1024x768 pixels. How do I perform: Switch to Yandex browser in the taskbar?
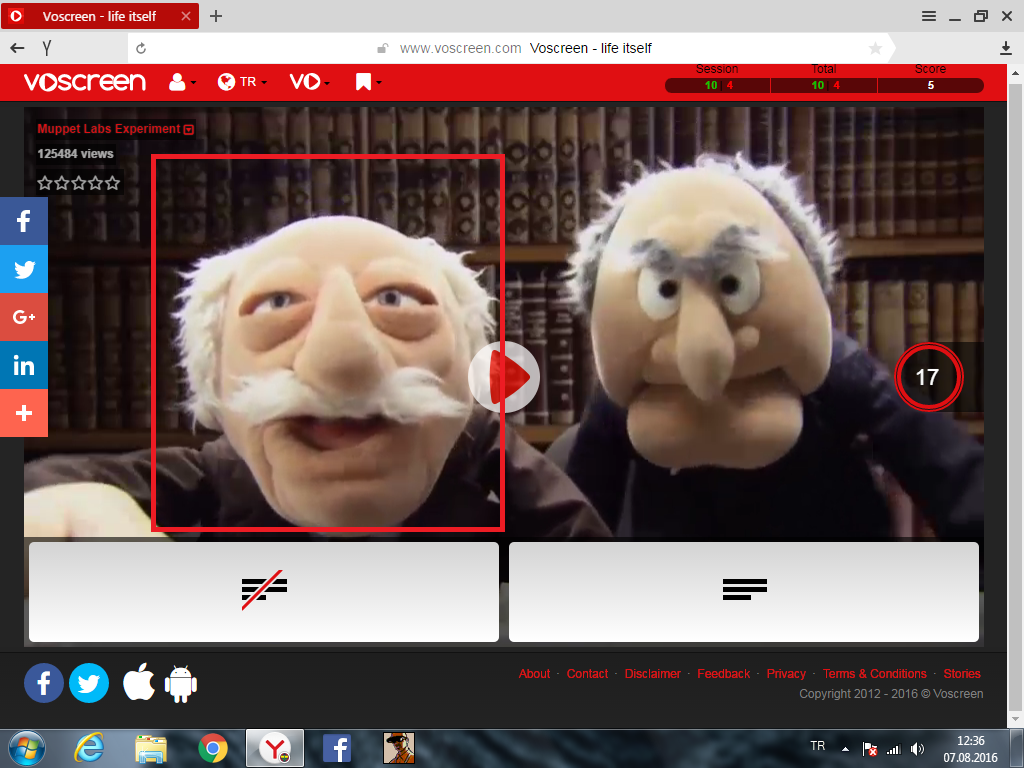point(275,748)
